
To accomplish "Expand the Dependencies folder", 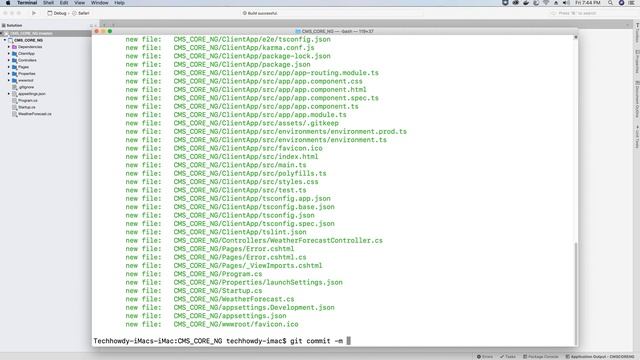I will [x=9, y=47].
